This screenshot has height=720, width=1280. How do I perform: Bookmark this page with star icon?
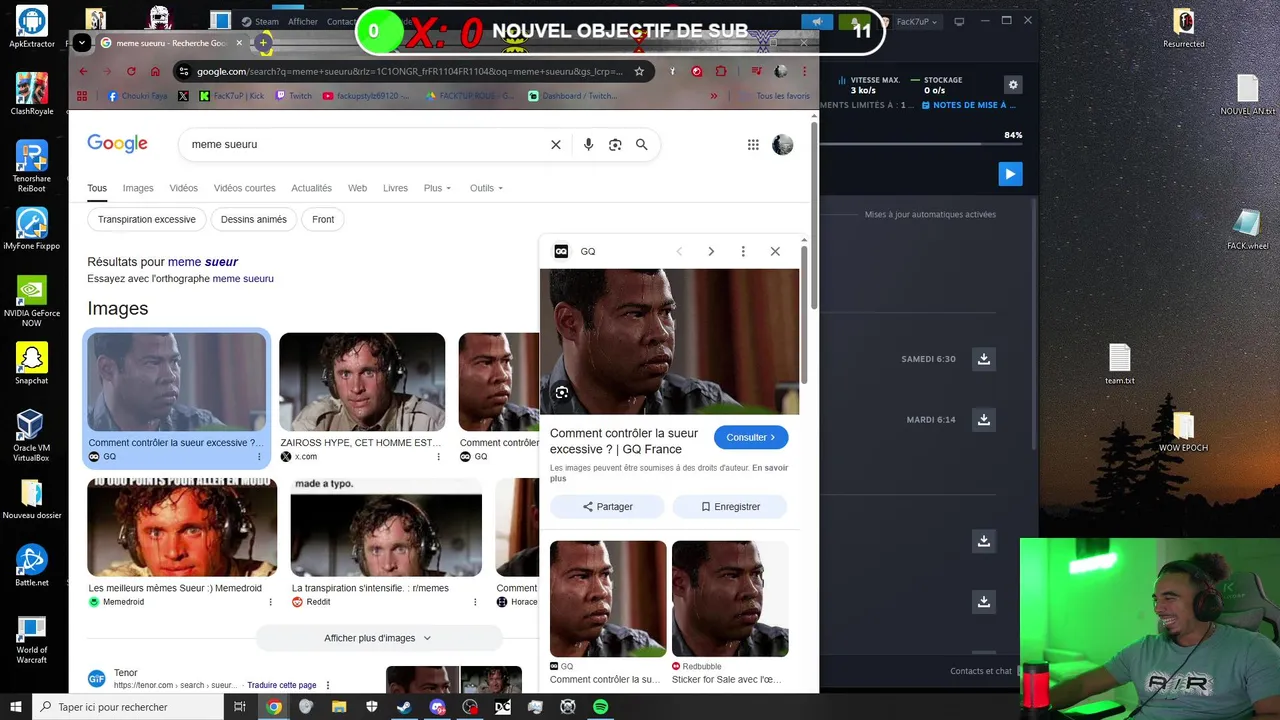pos(639,71)
